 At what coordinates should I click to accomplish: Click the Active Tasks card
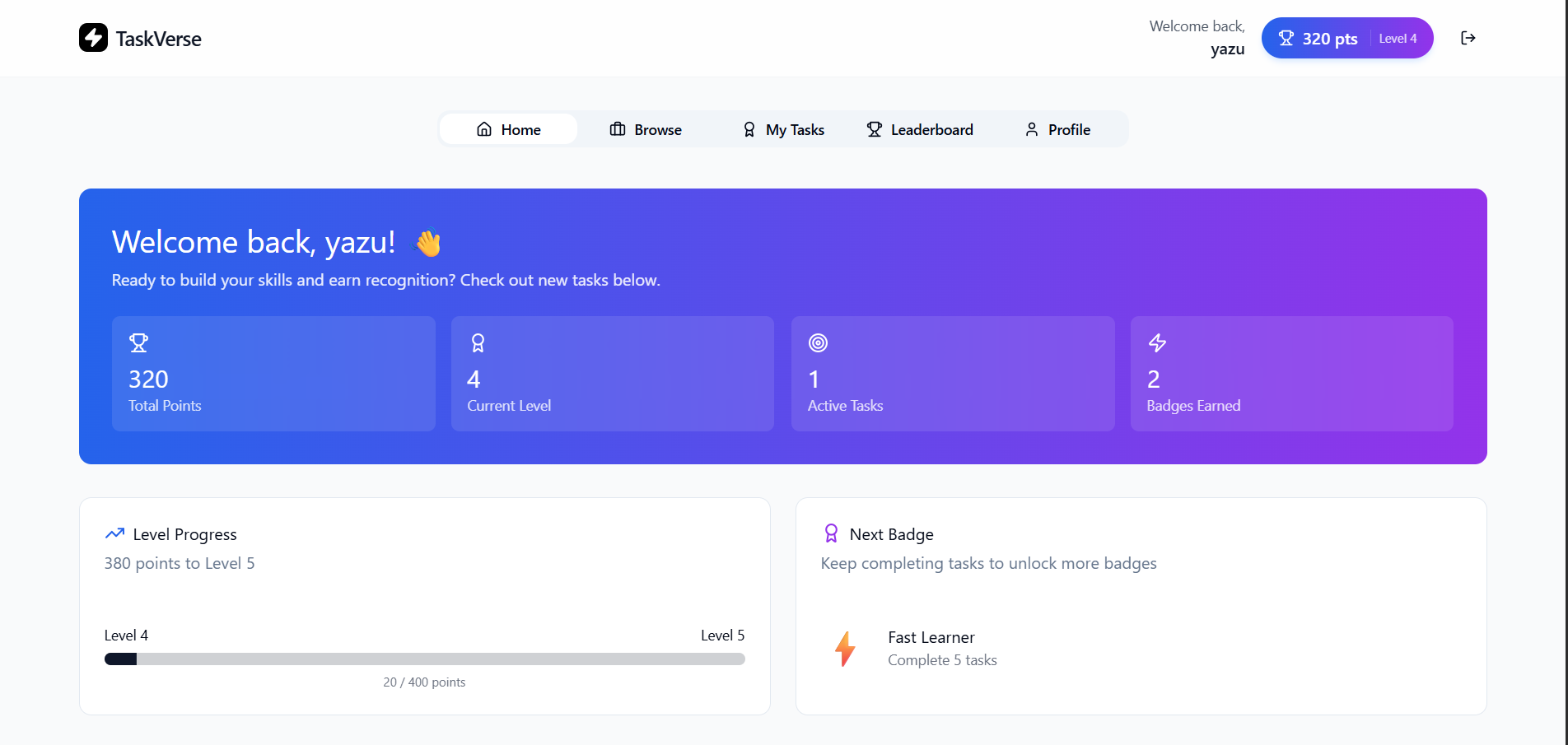[x=953, y=374]
